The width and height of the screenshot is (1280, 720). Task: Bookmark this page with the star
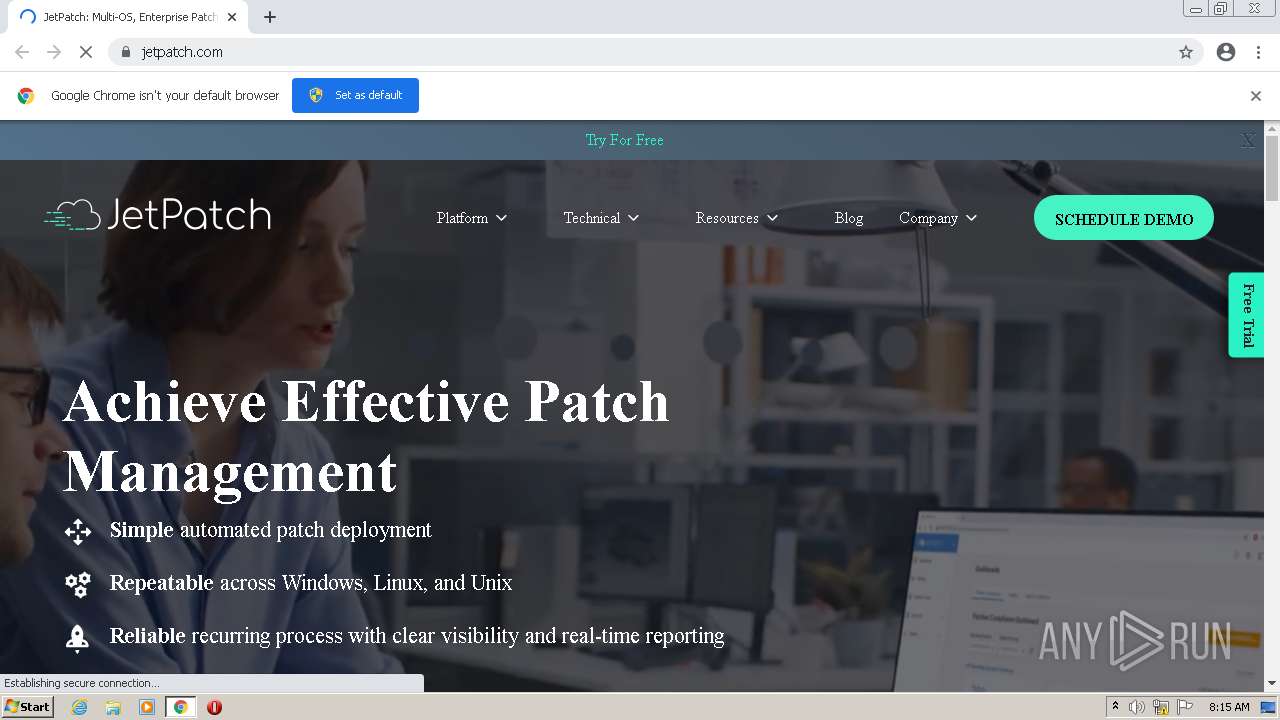pos(1186,52)
